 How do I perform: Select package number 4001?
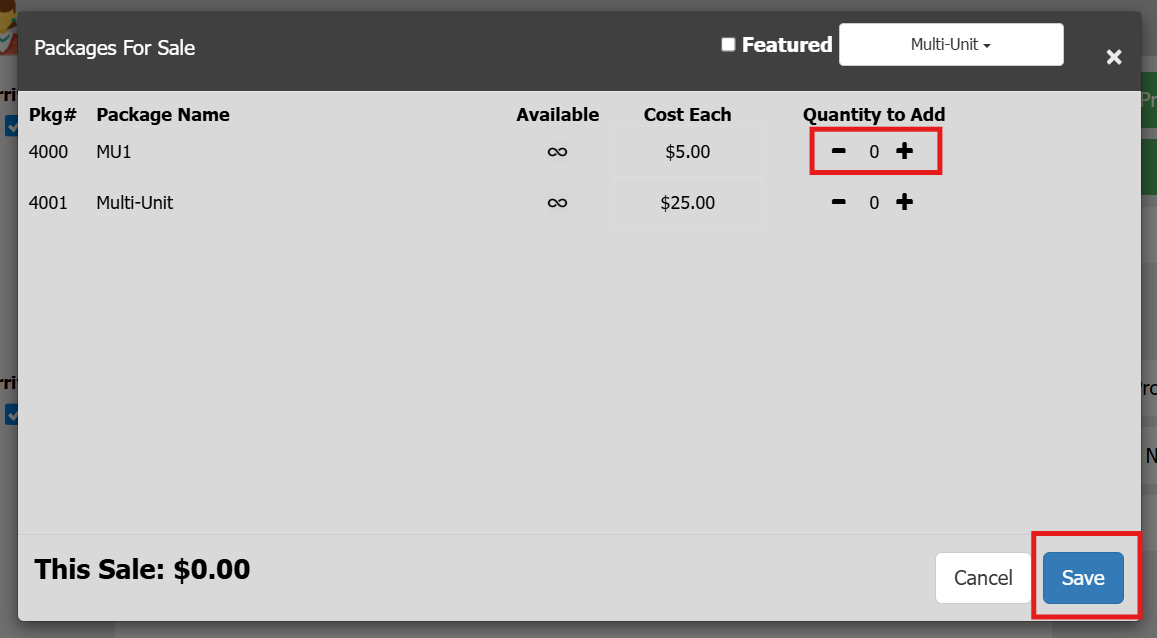click(48, 203)
